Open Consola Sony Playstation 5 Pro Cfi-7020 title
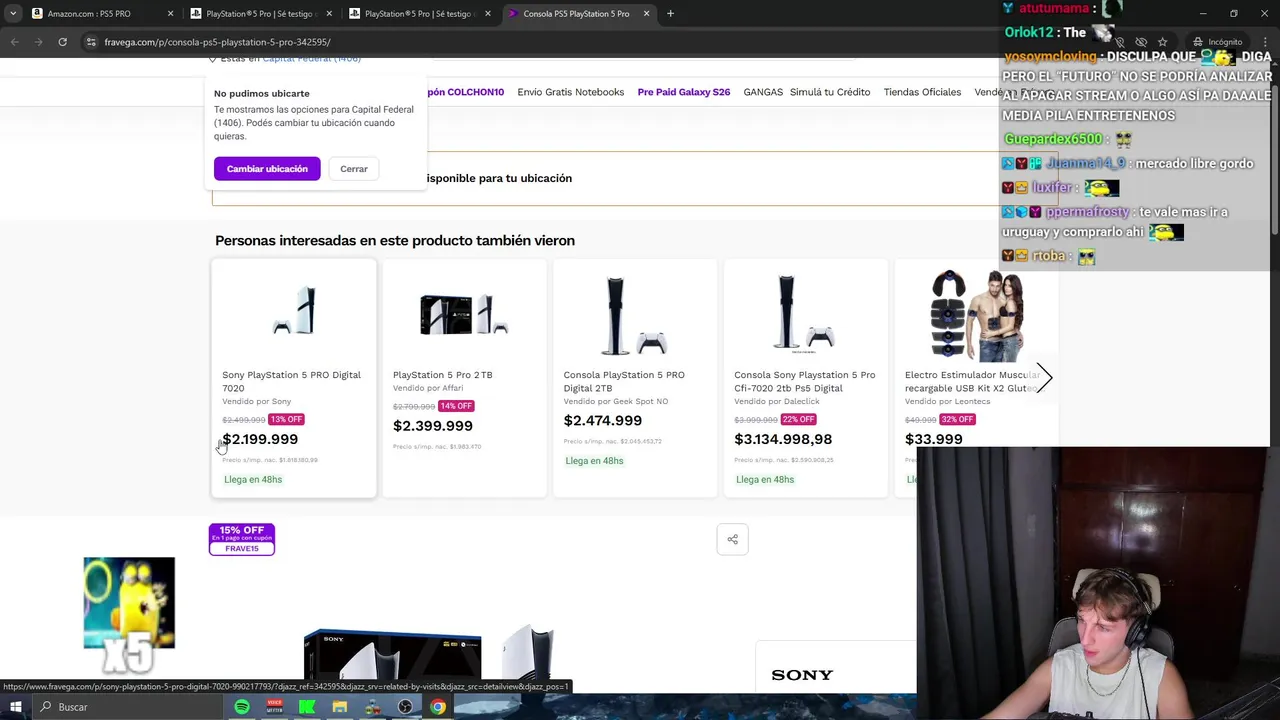 click(805, 381)
